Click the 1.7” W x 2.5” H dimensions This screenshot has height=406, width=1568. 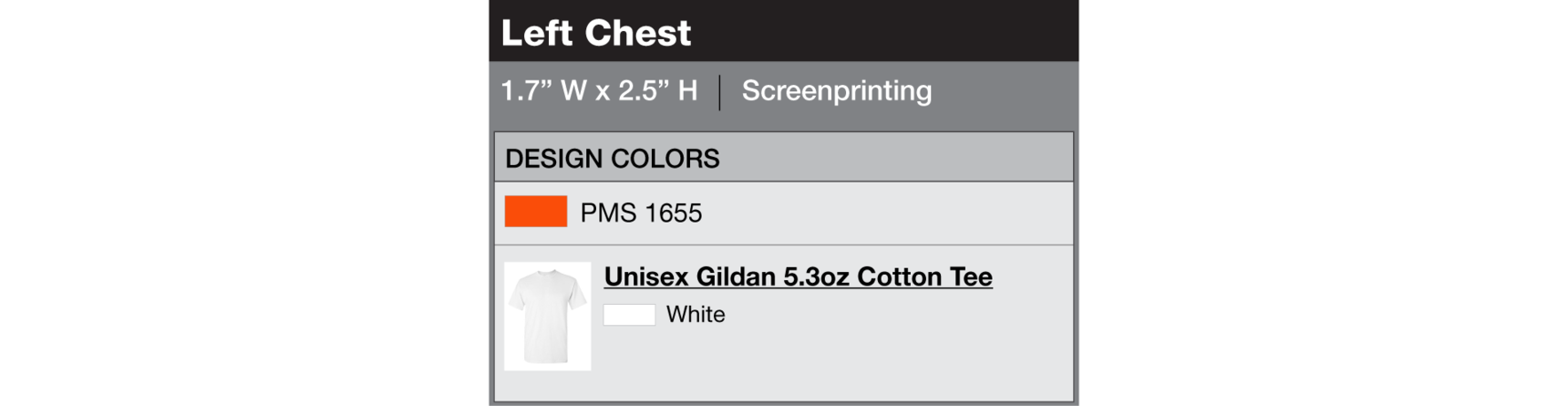[599, 91]
